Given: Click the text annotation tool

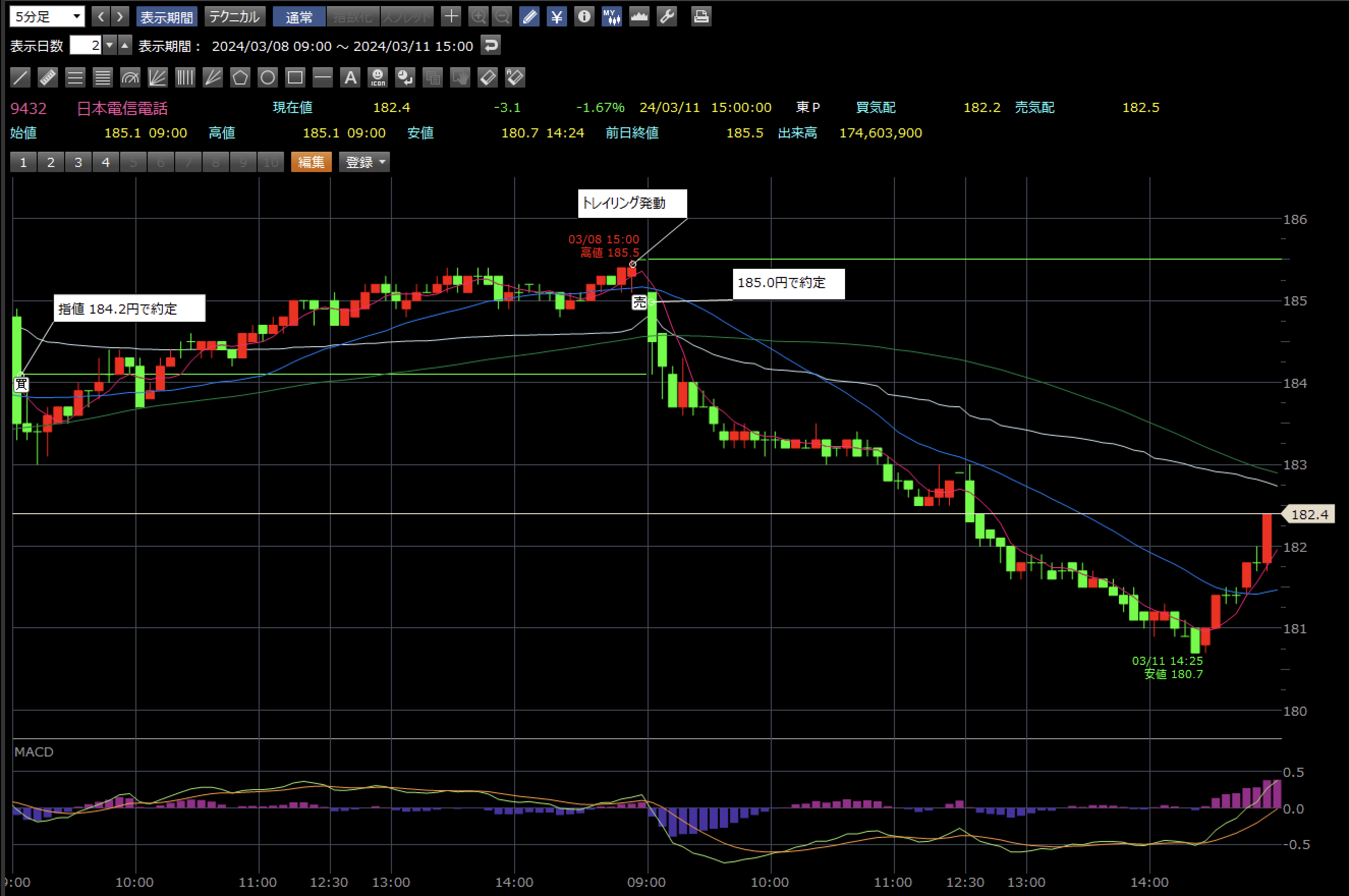Looking at the screenshot, I should [350, 78].
